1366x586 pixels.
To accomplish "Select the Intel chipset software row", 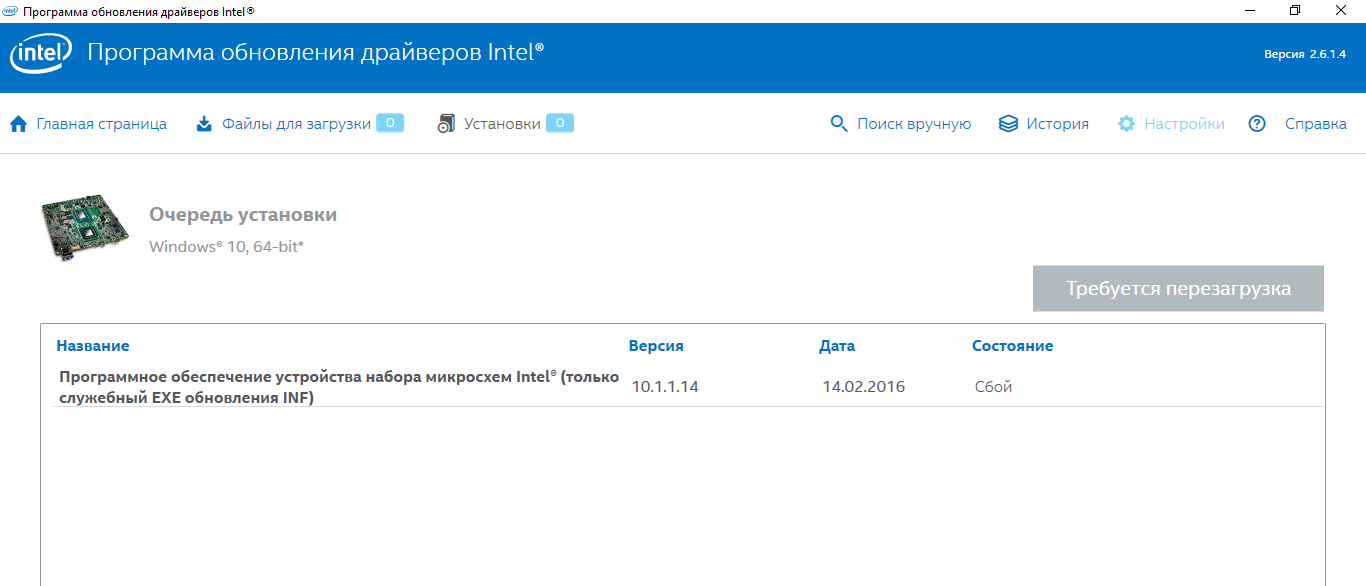I will (338, 387).
